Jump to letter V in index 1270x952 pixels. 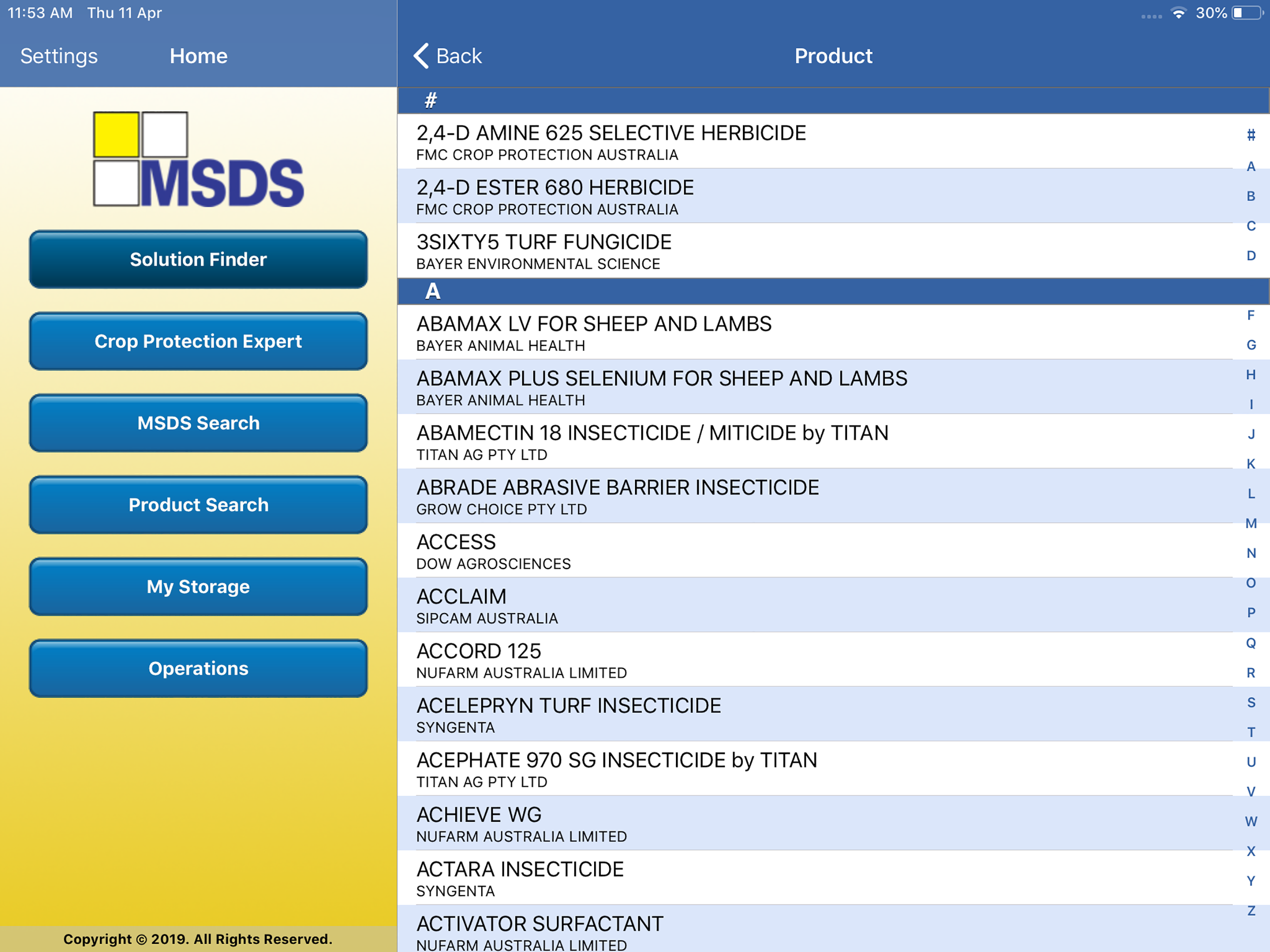pos(1251,792)
